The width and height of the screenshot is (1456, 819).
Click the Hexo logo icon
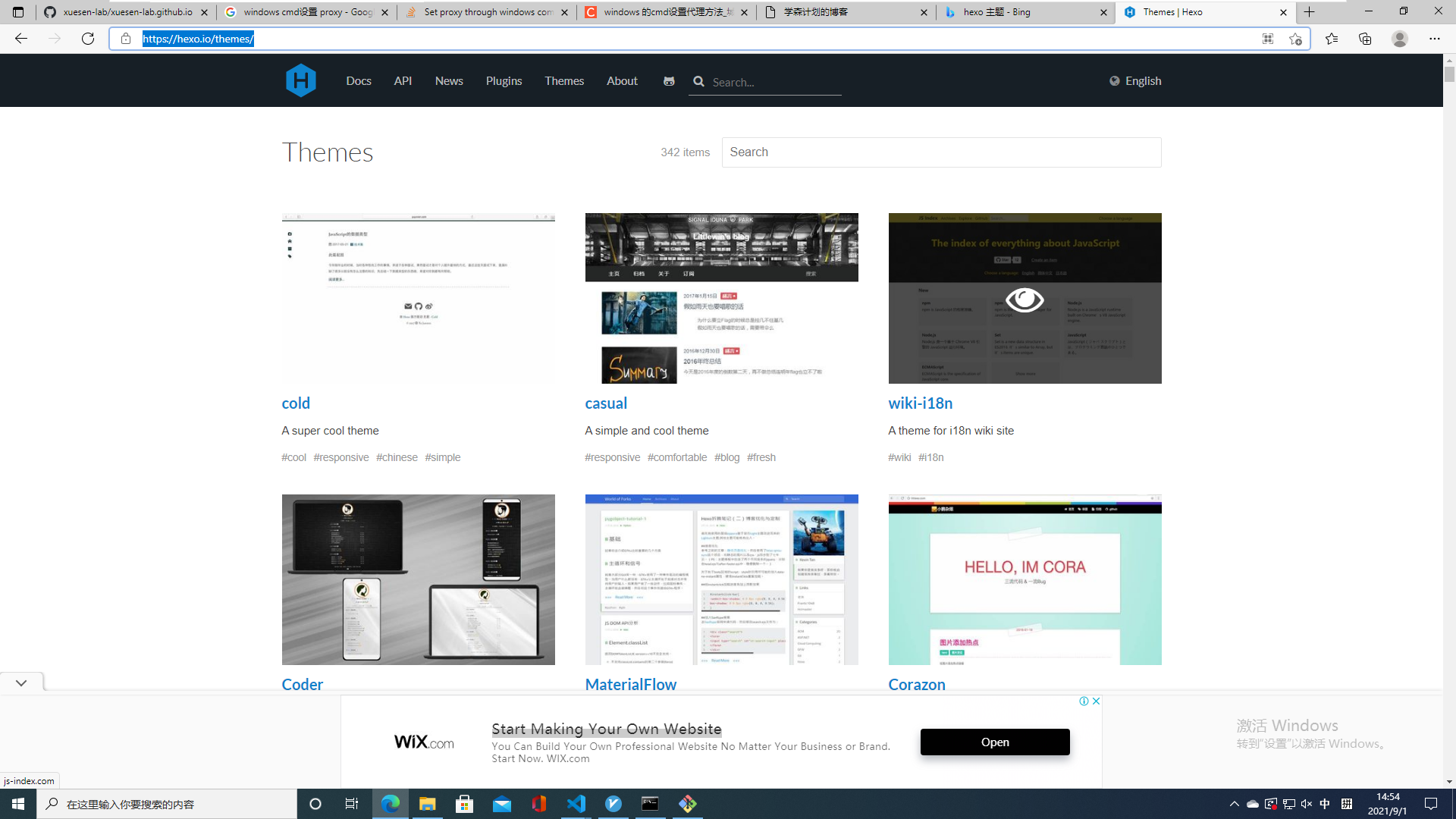tap(301, 81)
